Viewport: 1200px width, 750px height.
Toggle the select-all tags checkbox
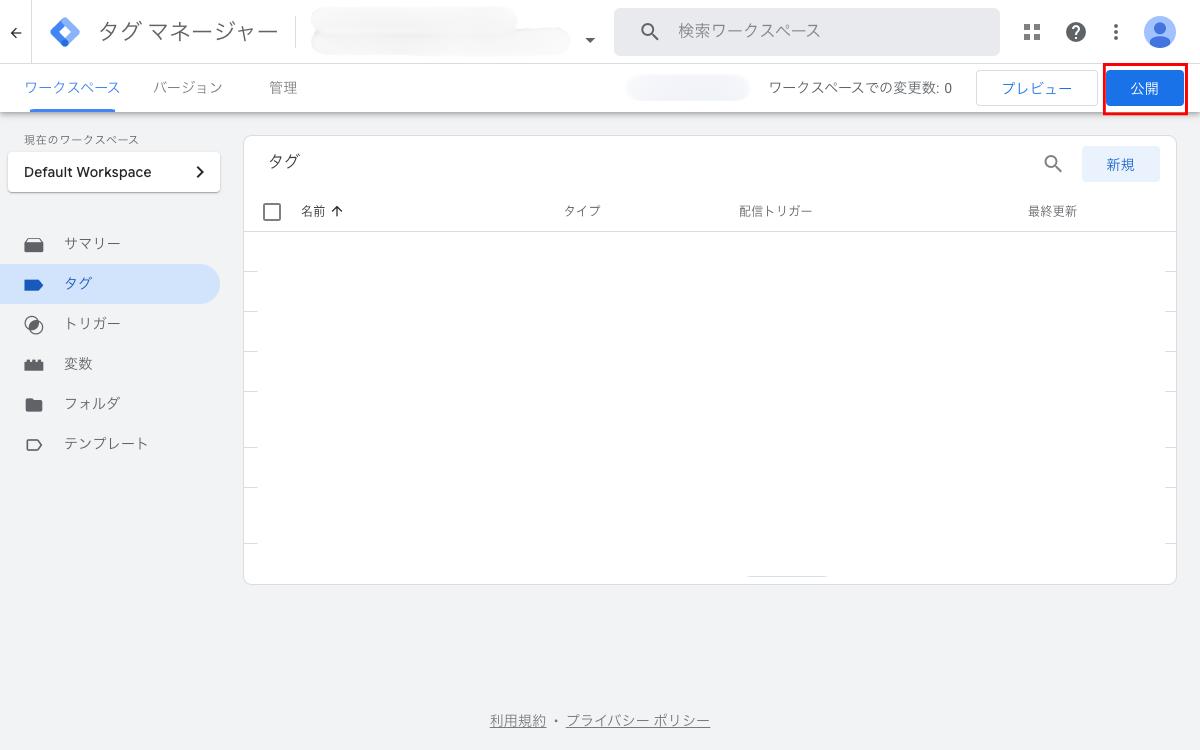pos(272,212)
